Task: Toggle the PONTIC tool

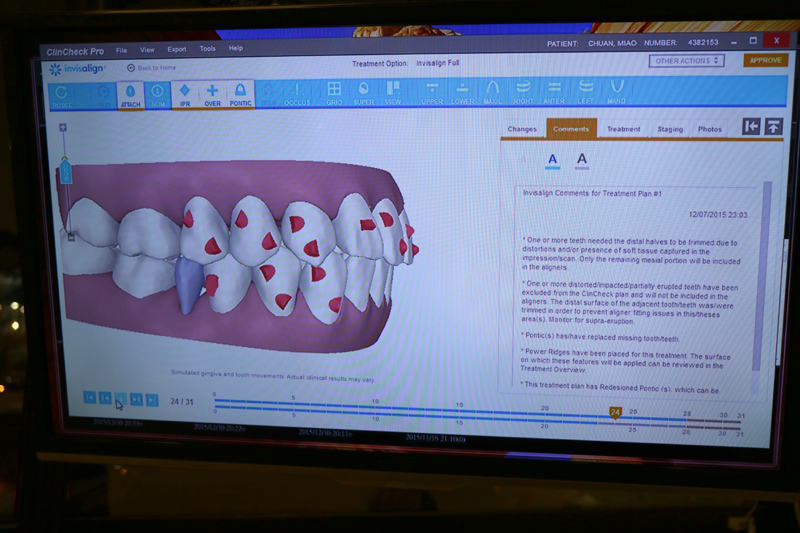Action: point(240,94)
